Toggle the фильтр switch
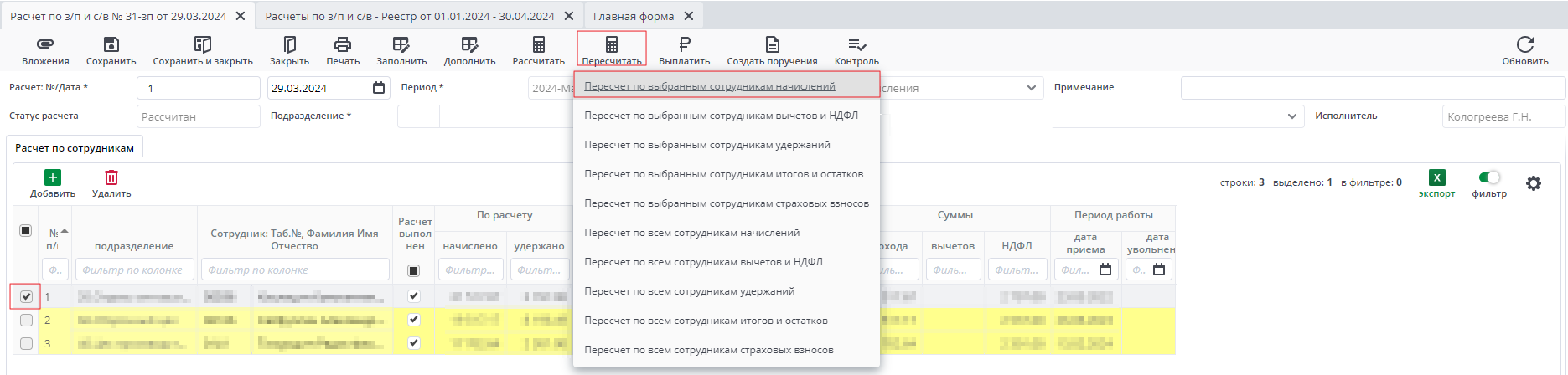This screenshot has height=375, width=1568. point(1489,177)
